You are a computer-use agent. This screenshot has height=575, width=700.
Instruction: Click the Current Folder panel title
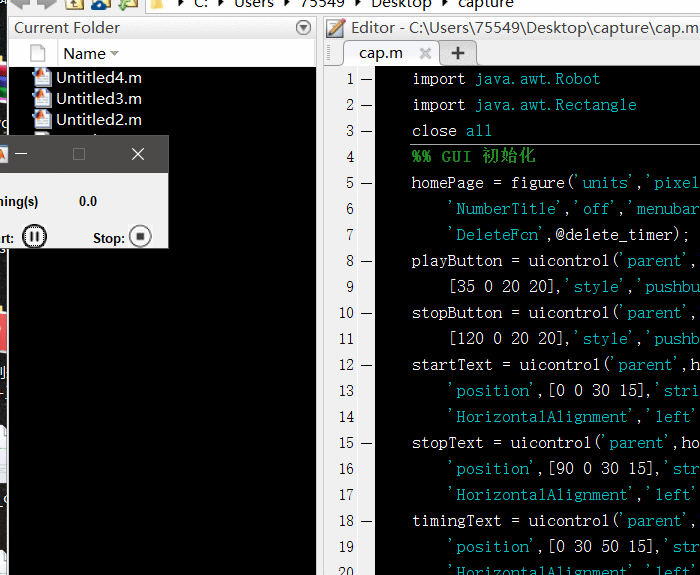click(x=67, y=28)
